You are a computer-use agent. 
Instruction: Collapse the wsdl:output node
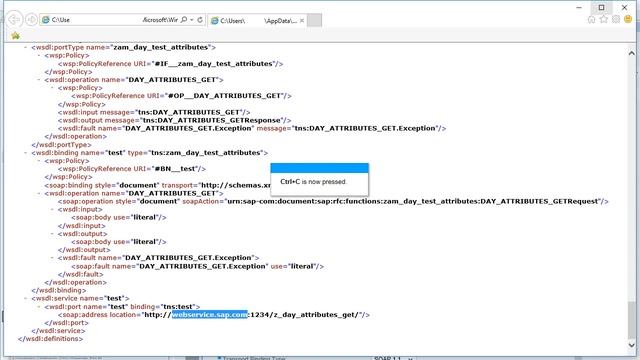(52, 234)
